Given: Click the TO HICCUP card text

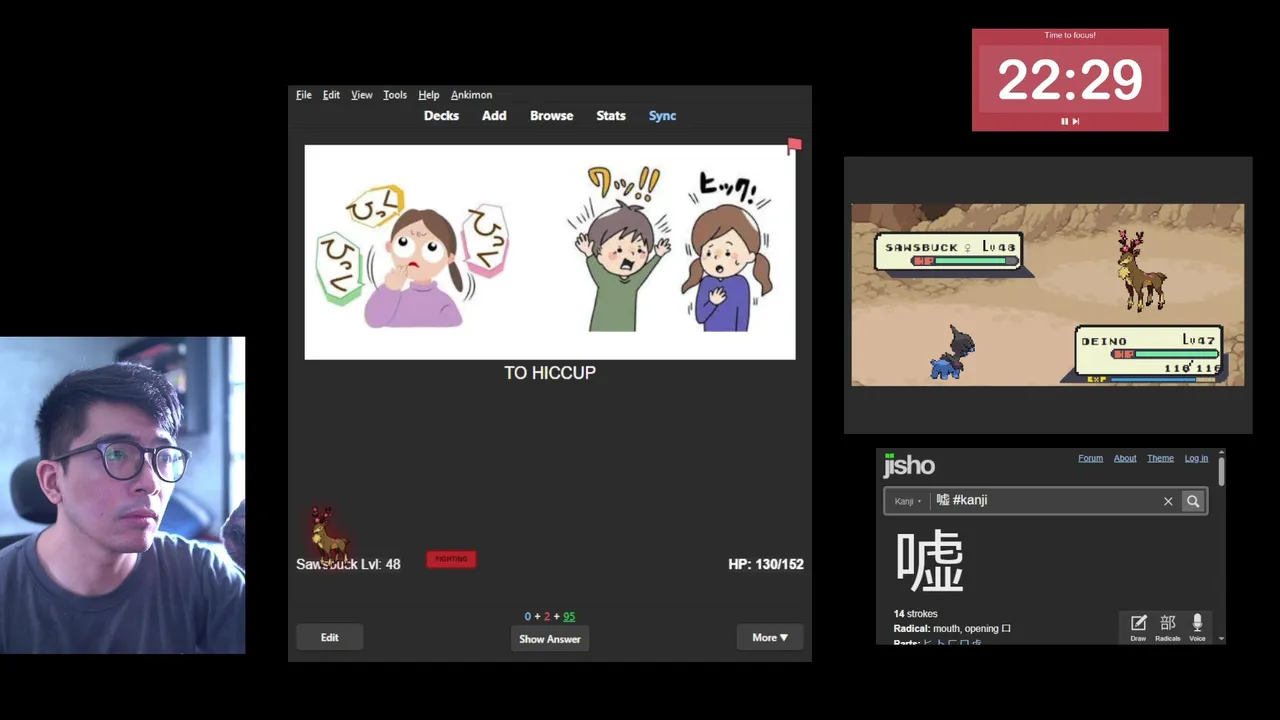Looking at the screenshot, I should pos(550,373).
